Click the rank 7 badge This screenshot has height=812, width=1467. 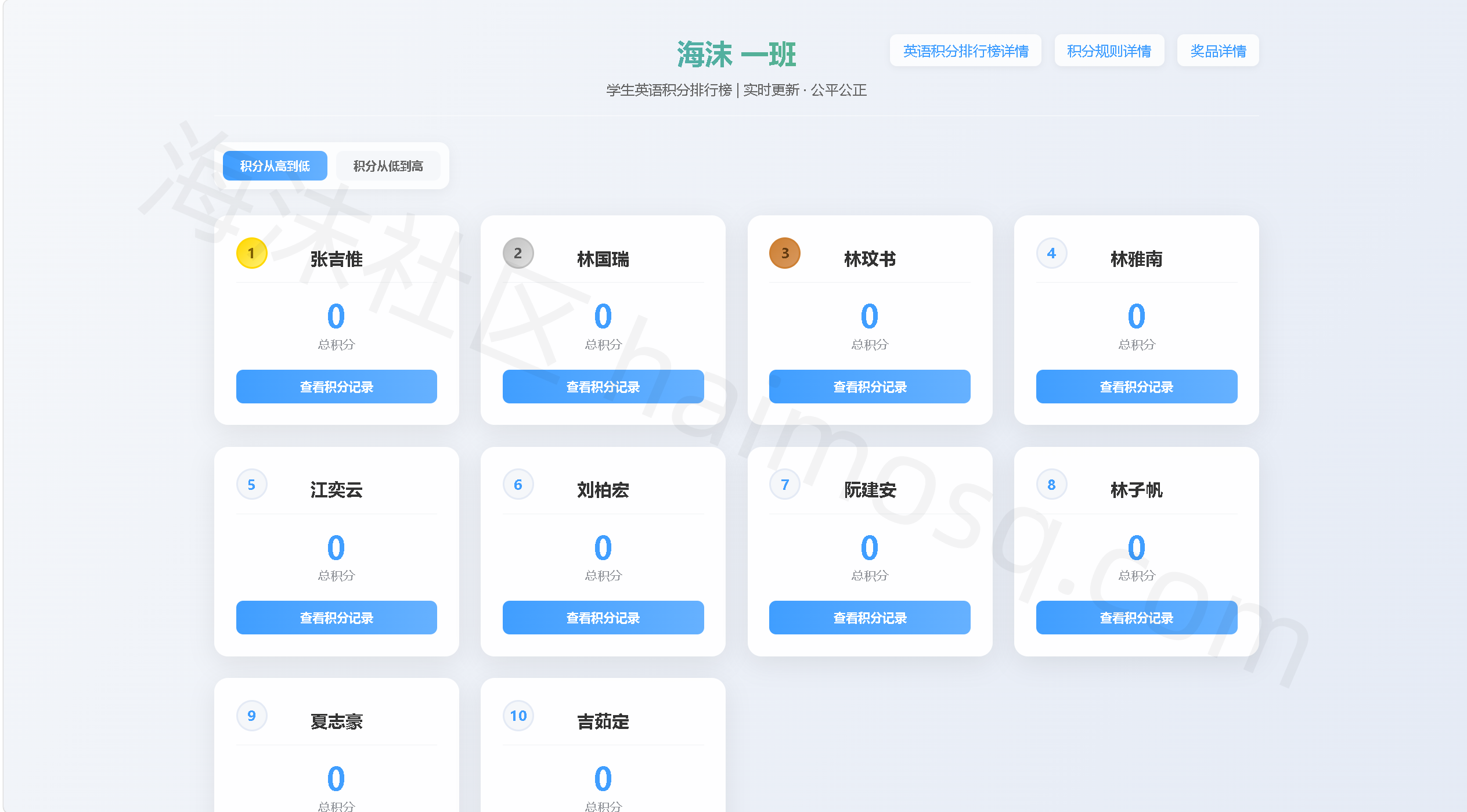point(785,485)
